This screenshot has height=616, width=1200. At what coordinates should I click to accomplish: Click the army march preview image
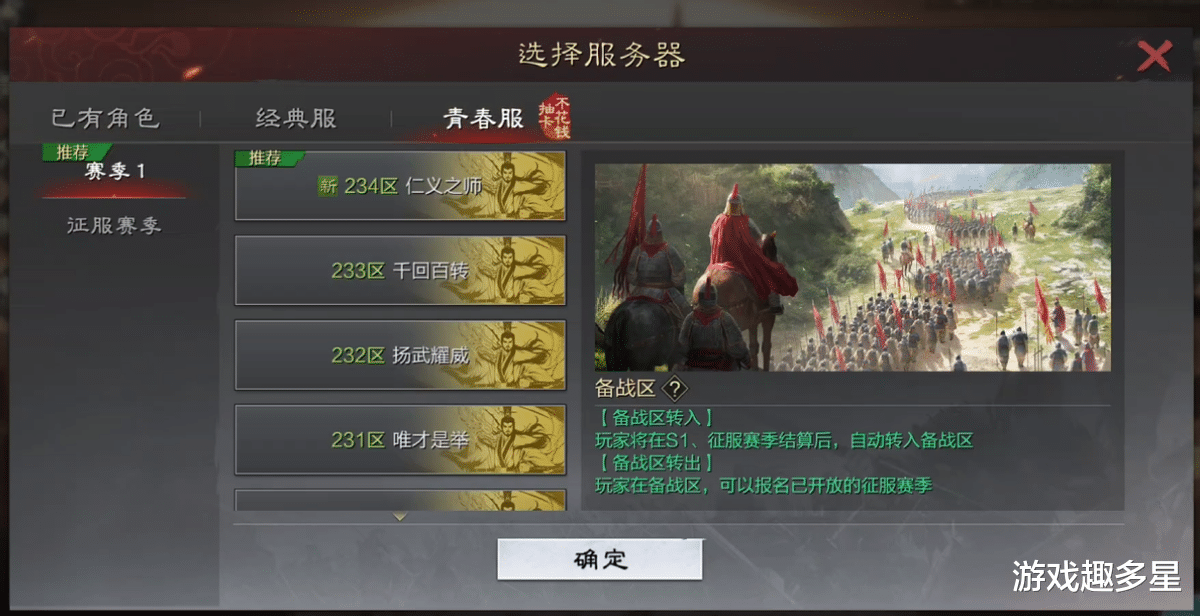853,267
